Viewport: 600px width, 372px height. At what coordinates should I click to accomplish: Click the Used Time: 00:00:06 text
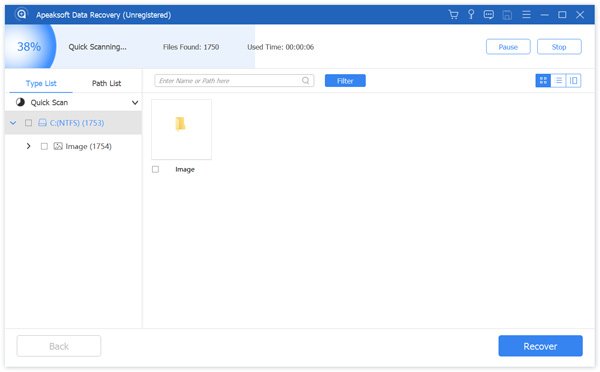[x=280, y=47]
